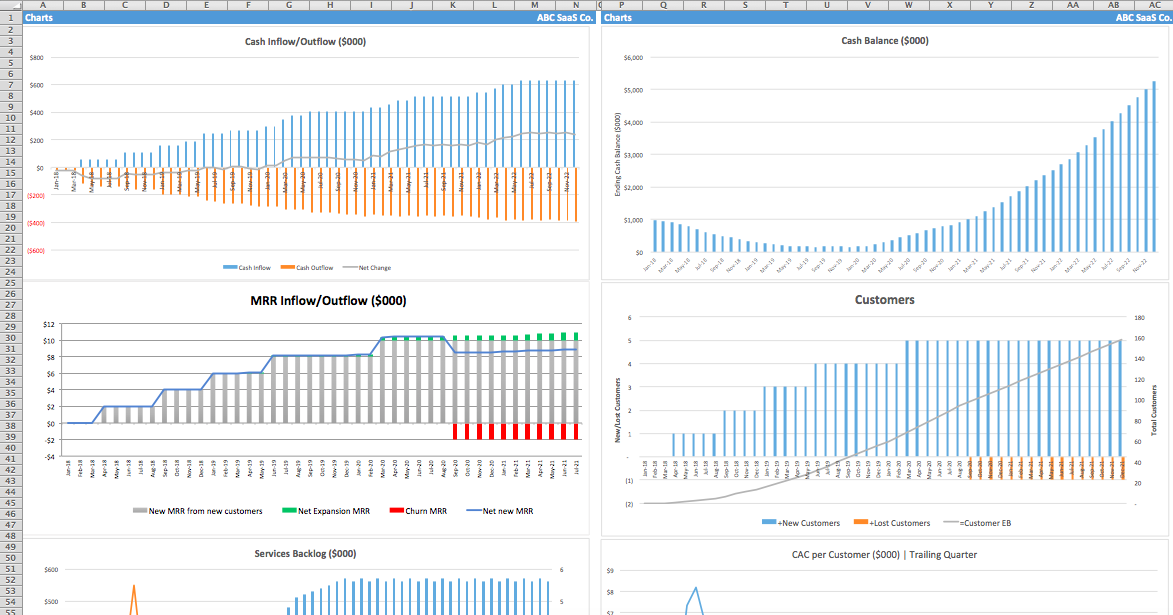Select the Customers chart title
Screen dimensions: 1173x615
pyautogui.click(x=884, y=299)
